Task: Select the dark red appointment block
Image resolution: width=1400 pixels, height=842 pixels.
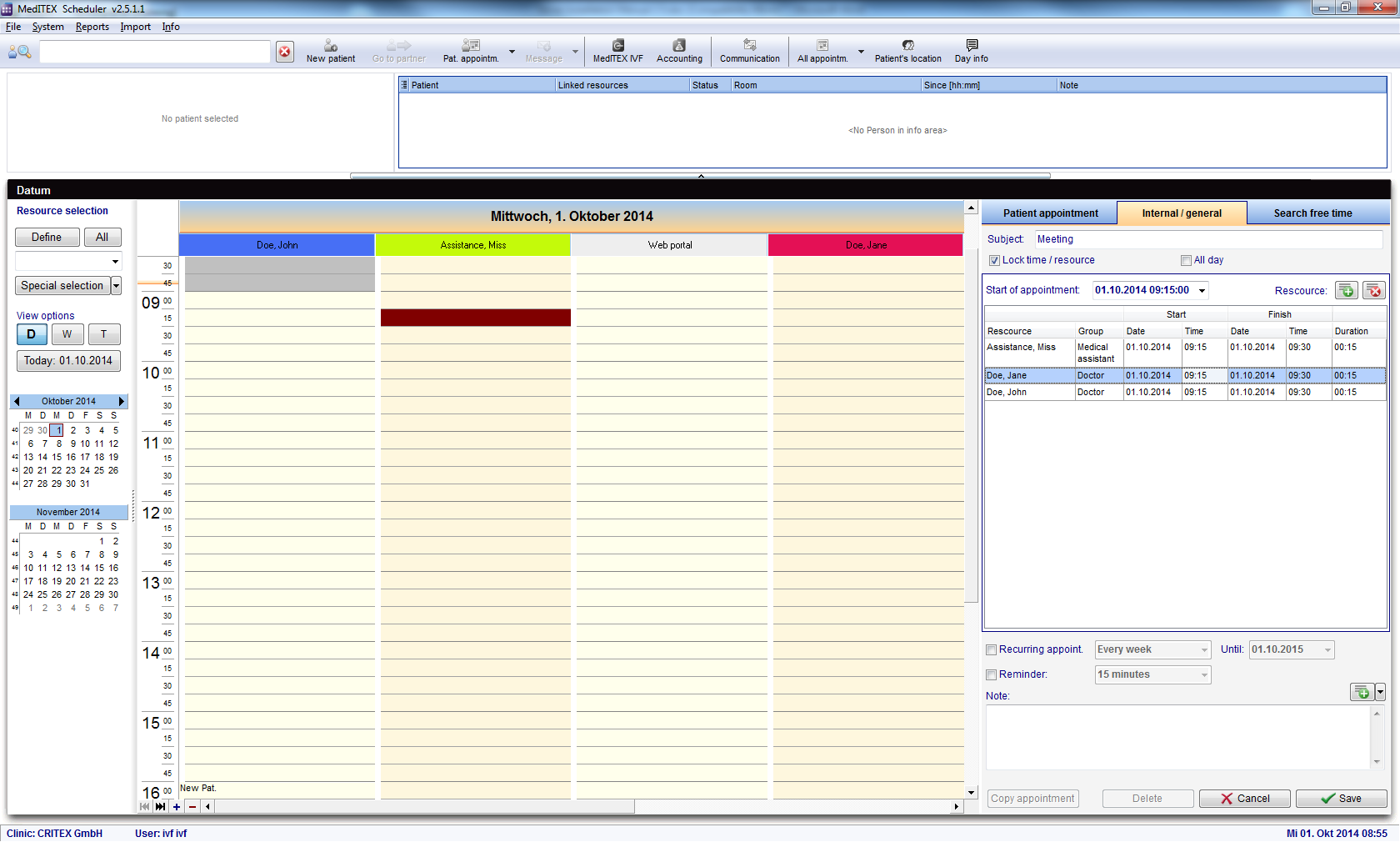Action: coord(476,318)
